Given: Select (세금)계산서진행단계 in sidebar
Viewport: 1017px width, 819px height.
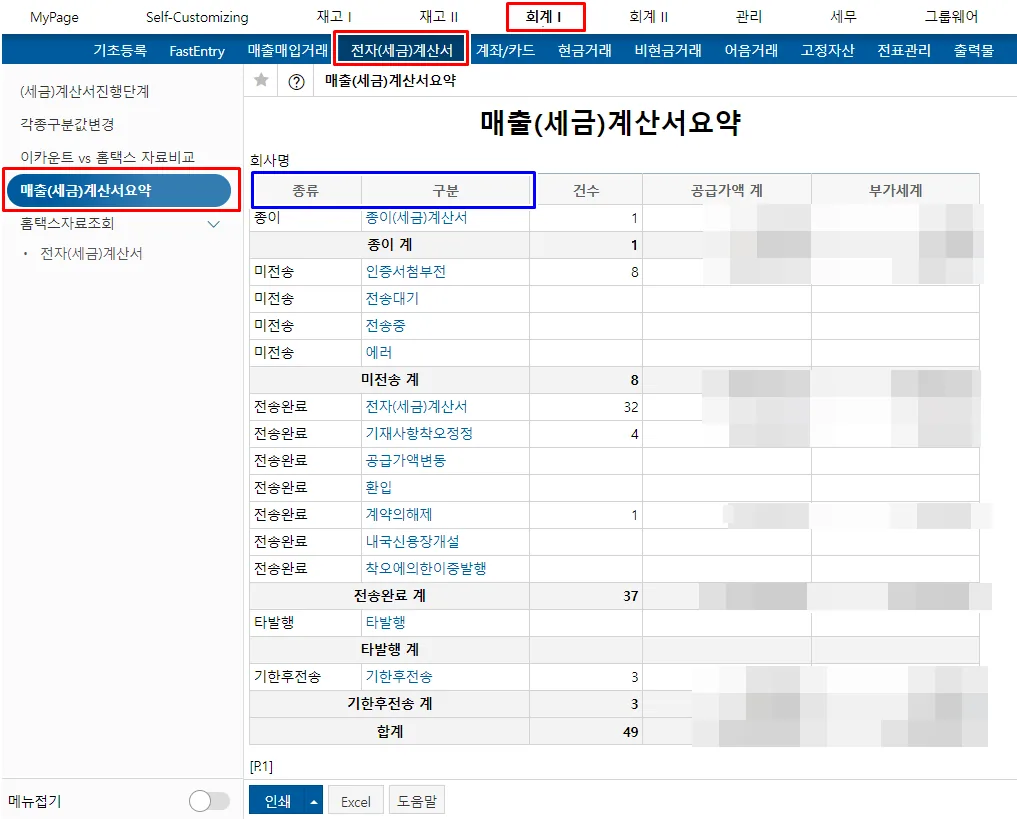Looking at the screenshot, I should 85,91.
